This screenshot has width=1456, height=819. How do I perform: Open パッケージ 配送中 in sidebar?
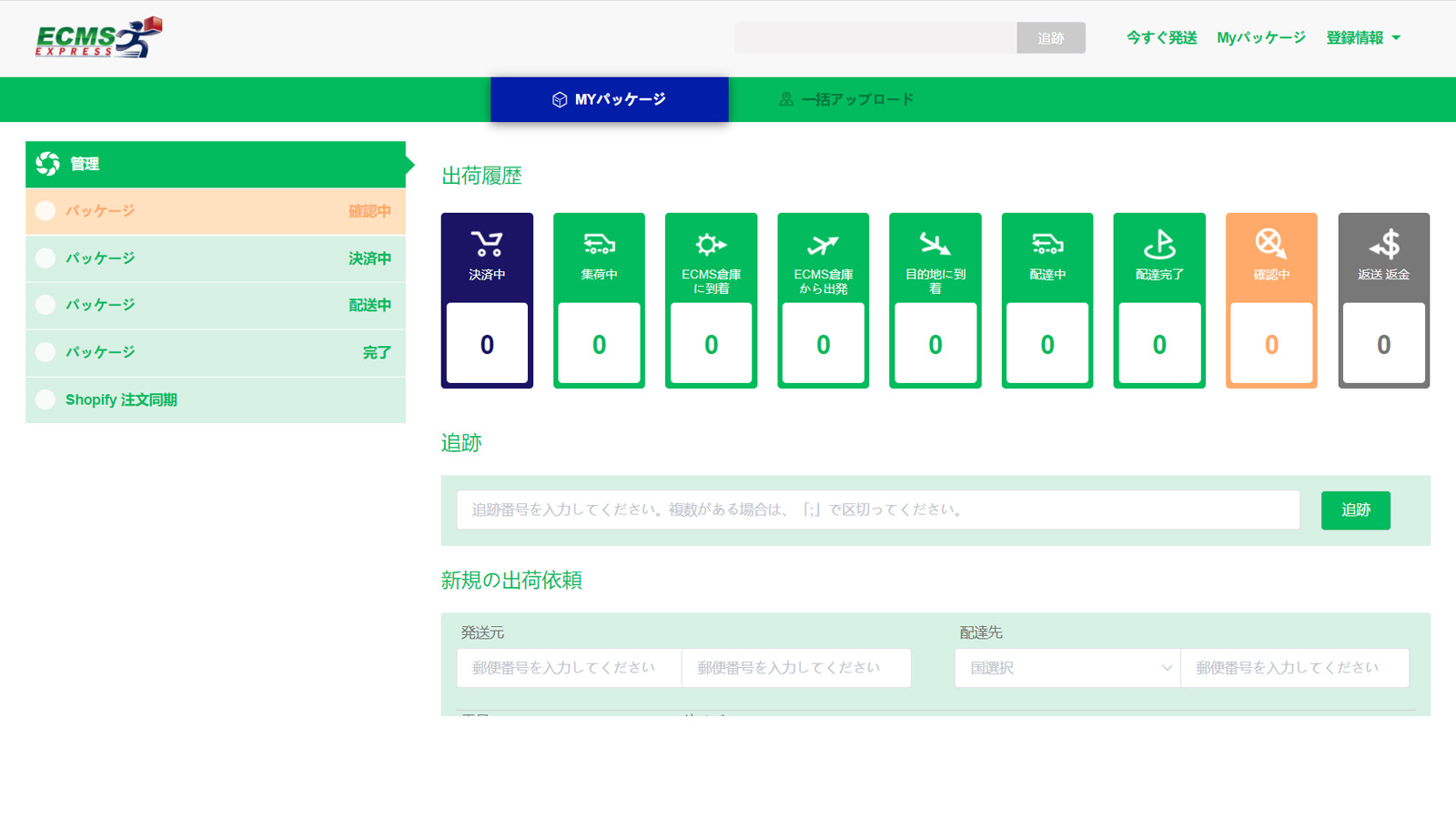click(x=216, y=305)
